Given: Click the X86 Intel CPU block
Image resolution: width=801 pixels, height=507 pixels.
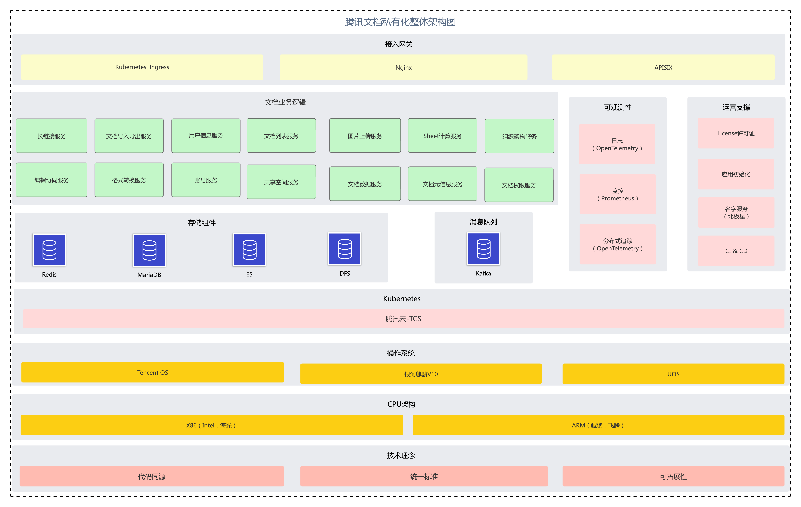Looking at the screenshot, I should tap(212, 425).
